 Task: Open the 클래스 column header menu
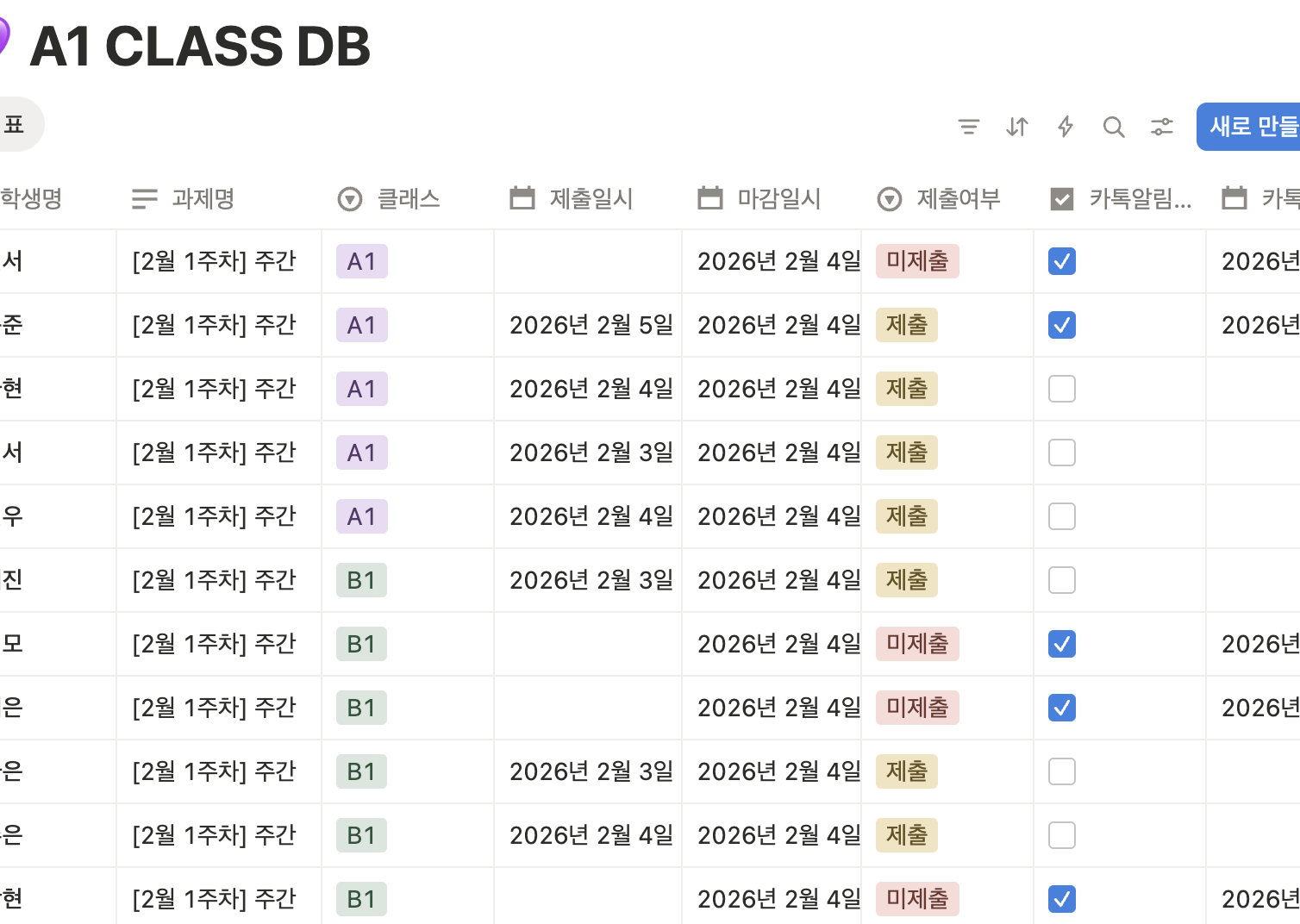408,199
